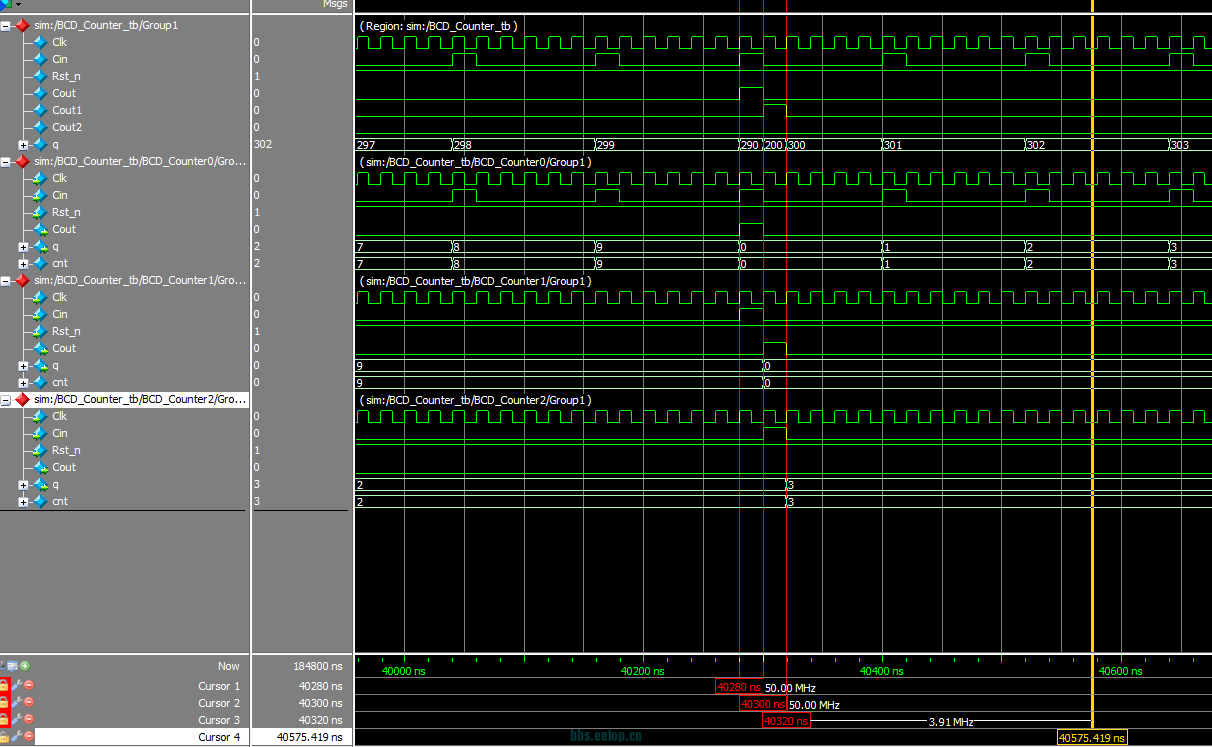Collapse the BCD_Counter1 group tree

click(6, 280)
